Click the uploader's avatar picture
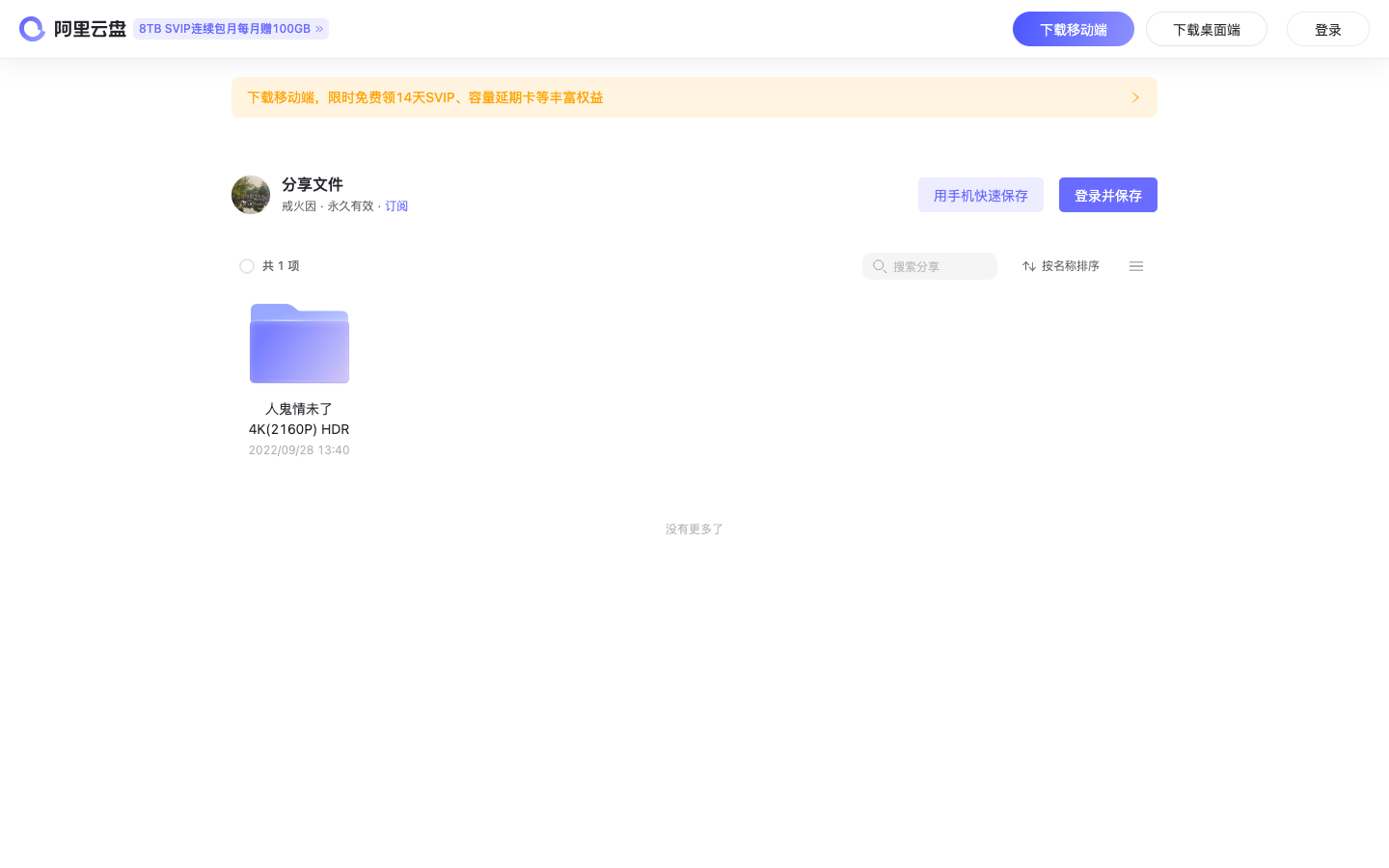 (x=251, y=195)
